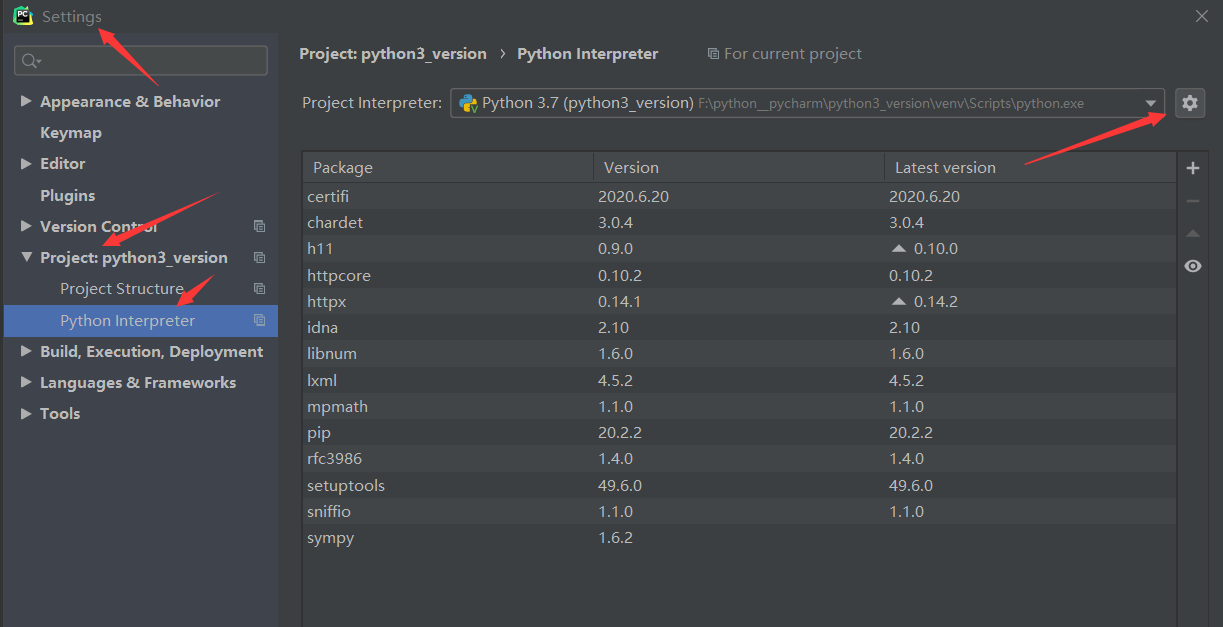The image size is (1223, 627).
Task: Click the Python logo in the interpreter field
Action: point(468,102)
